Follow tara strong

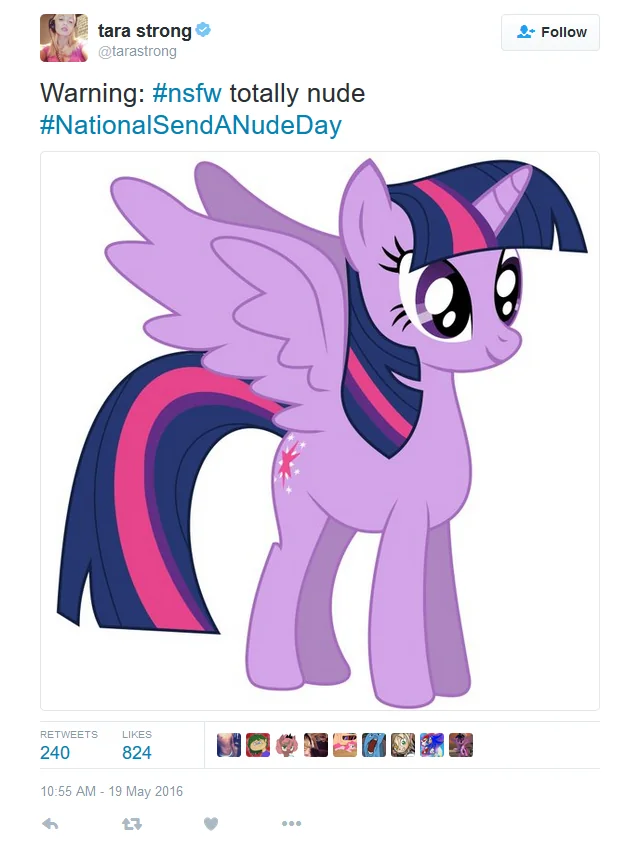550,32
